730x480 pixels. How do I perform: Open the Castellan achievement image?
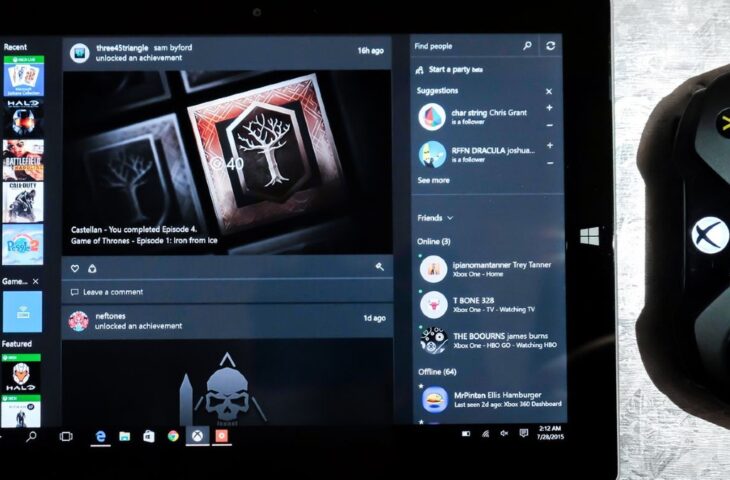pos(227,162)
